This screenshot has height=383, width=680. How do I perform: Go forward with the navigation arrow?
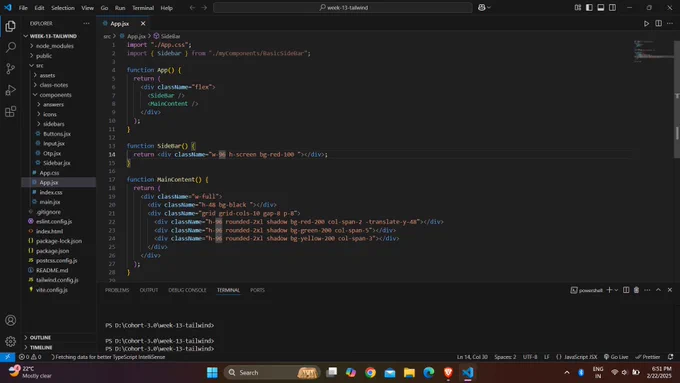click(204, 8)
